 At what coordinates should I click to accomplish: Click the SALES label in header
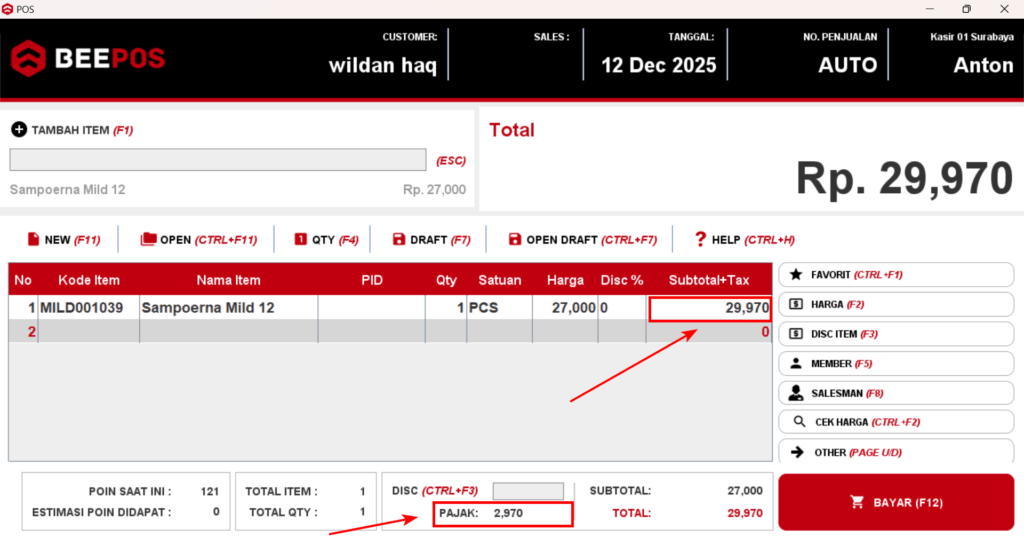pyautogui.click(x=551, y=37)
